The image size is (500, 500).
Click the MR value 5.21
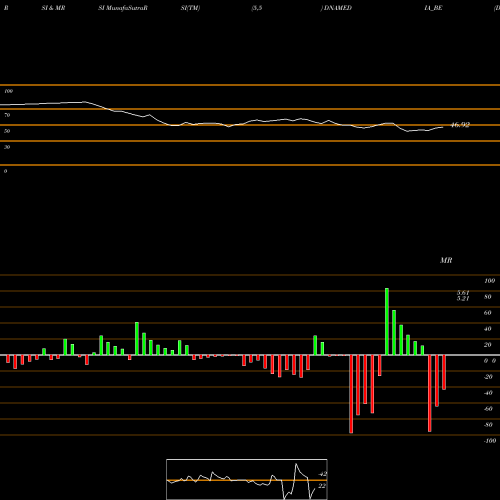pos(463,298)
